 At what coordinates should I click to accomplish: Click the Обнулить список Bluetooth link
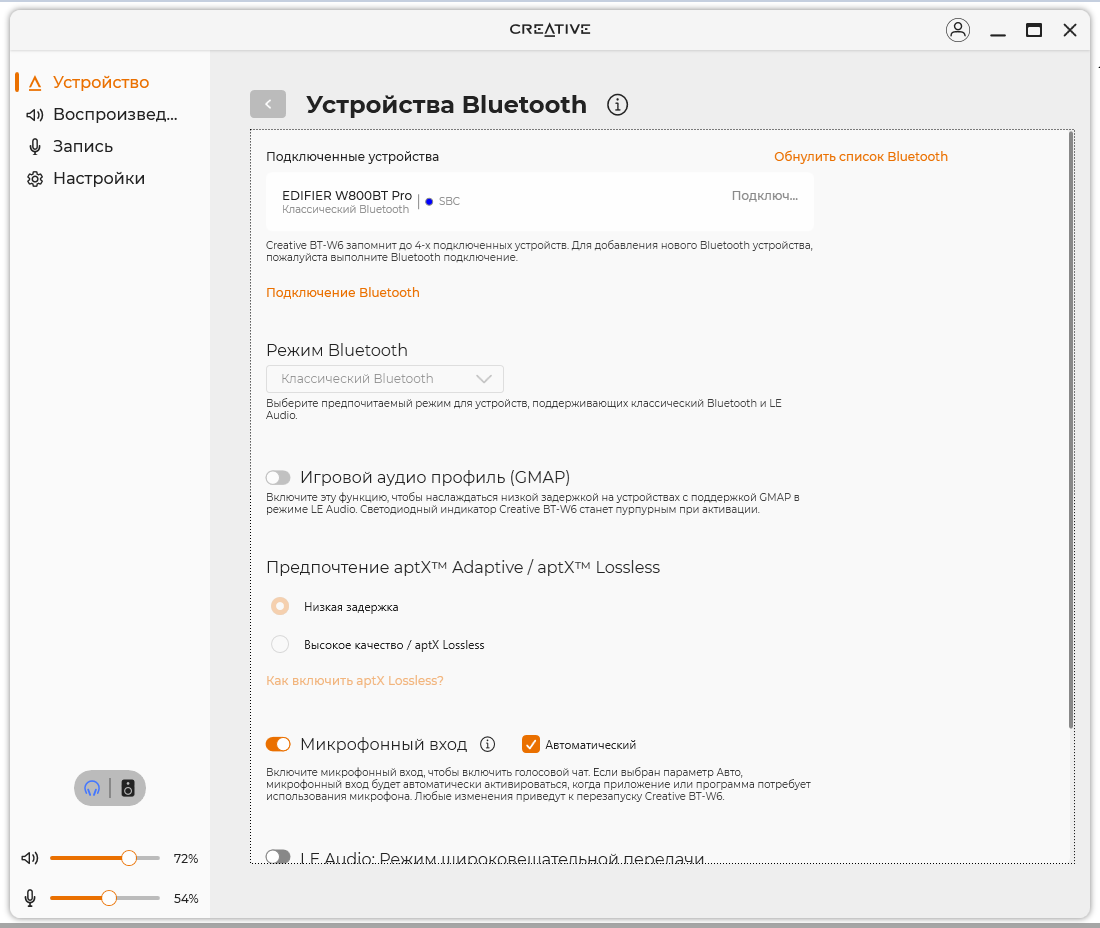tap(861, 156)
